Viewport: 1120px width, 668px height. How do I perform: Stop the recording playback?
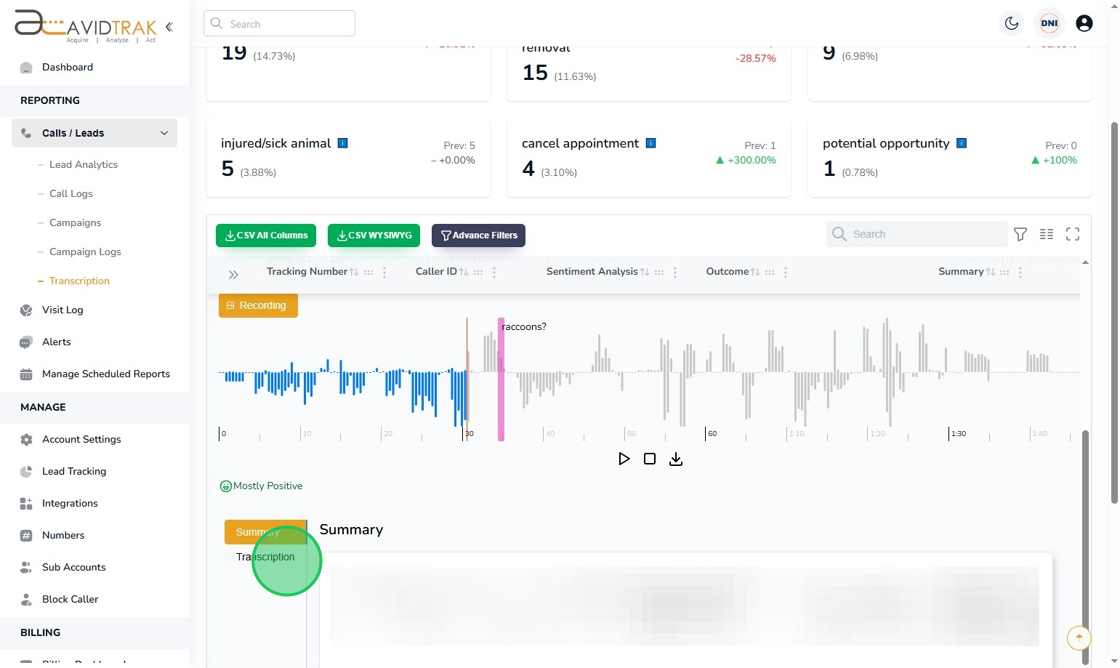pos(649,459)
